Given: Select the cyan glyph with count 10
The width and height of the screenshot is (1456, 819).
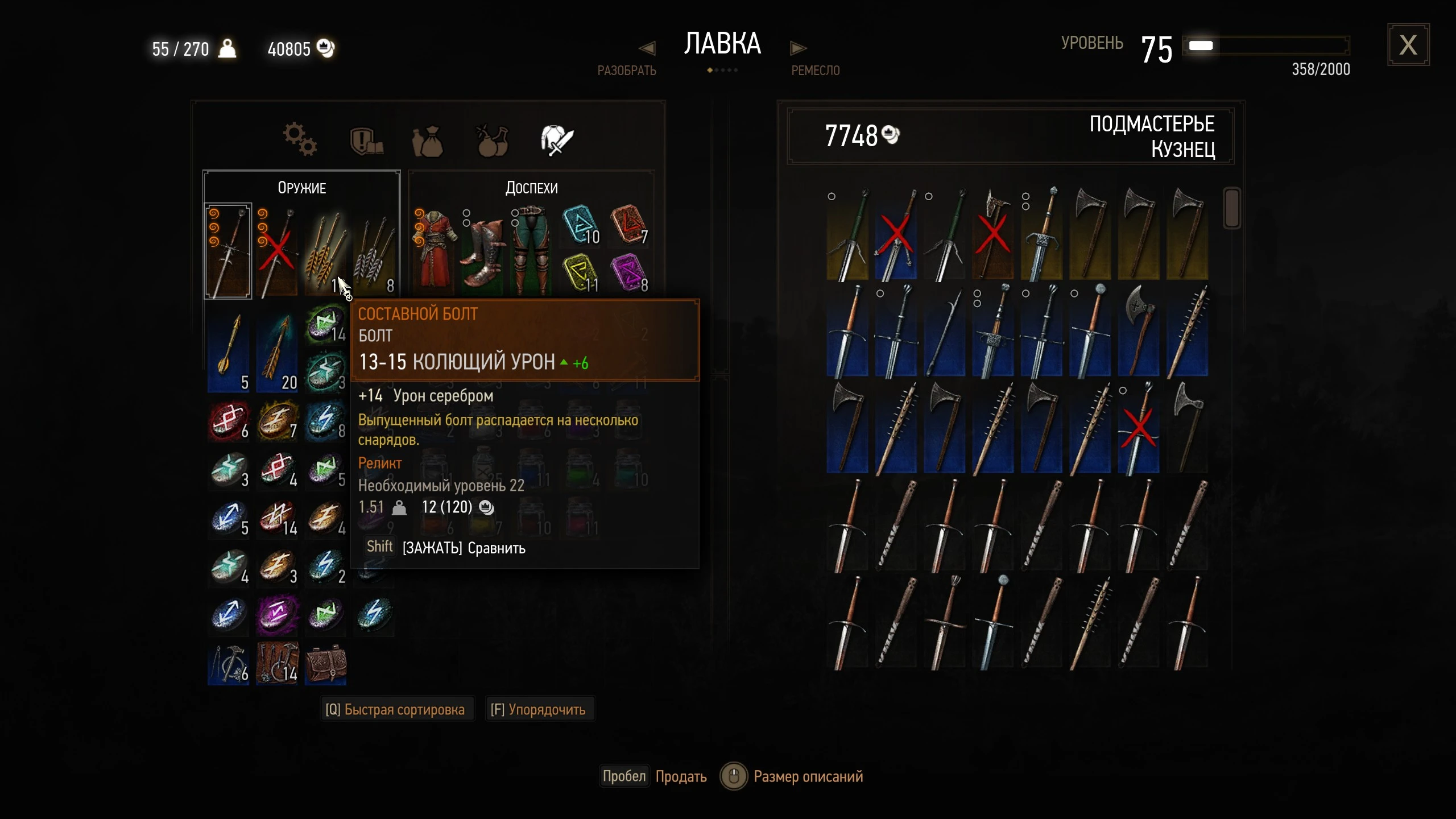Looking at the screenshot, I should (x=581, y=225).
